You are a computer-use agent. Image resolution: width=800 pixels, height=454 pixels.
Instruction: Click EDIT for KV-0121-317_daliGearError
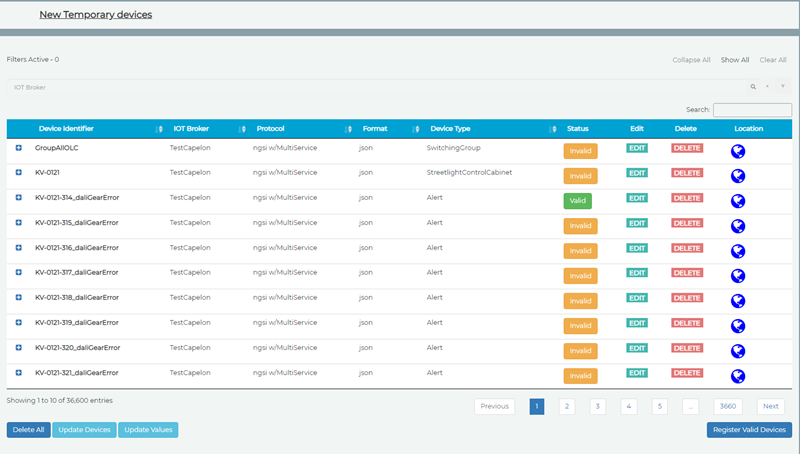click(x=637, y=273)
